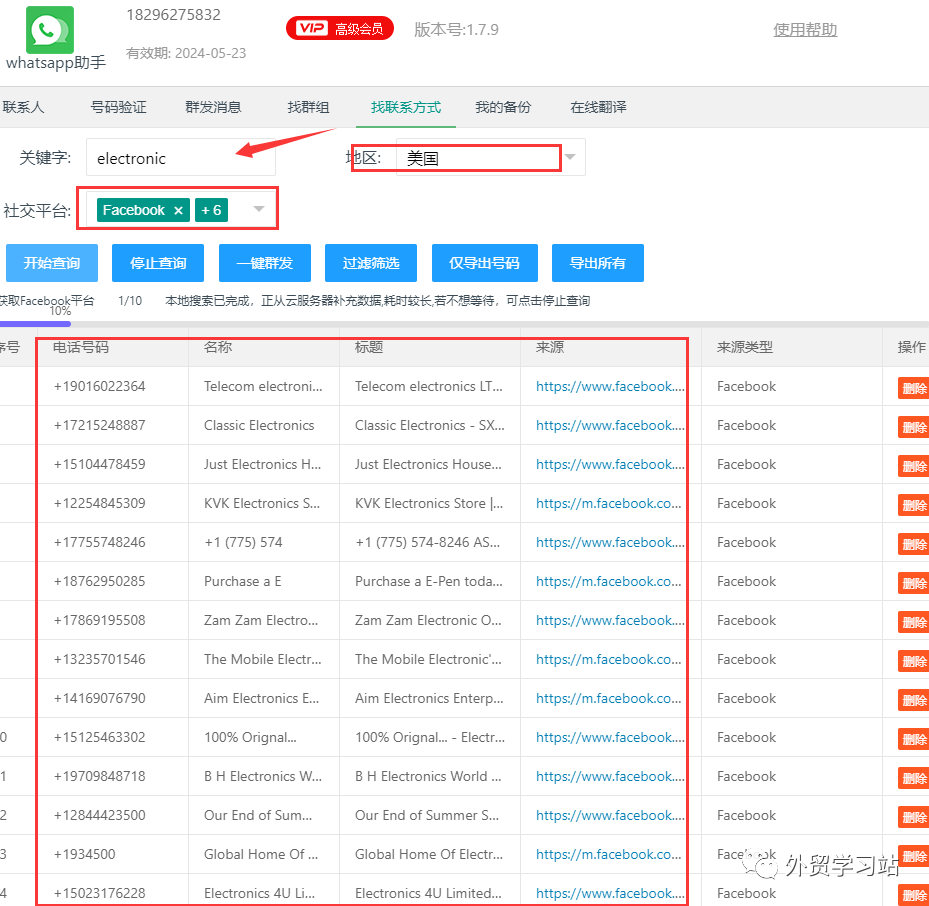The height and width of the screenshot is (906, 929).
Task: Click the 来源 column header
Action: coord(550,347)
